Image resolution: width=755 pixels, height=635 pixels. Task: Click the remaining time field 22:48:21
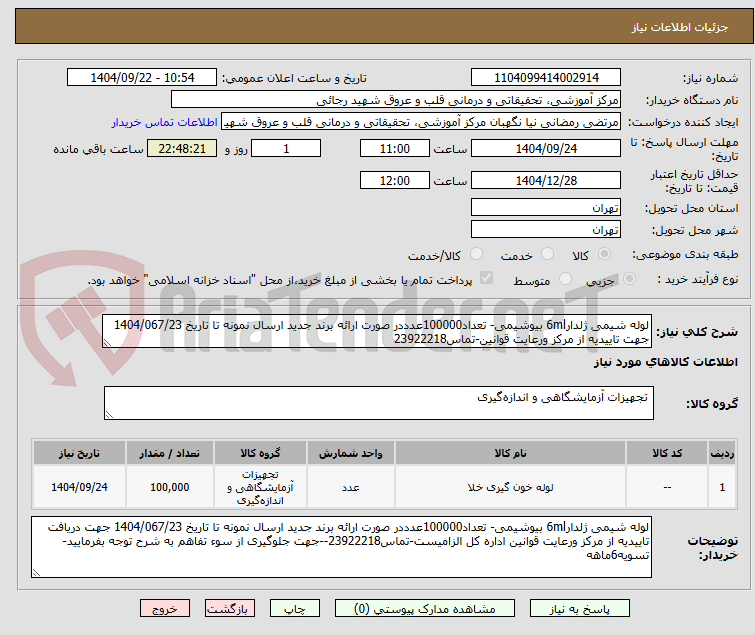[182, 148]
